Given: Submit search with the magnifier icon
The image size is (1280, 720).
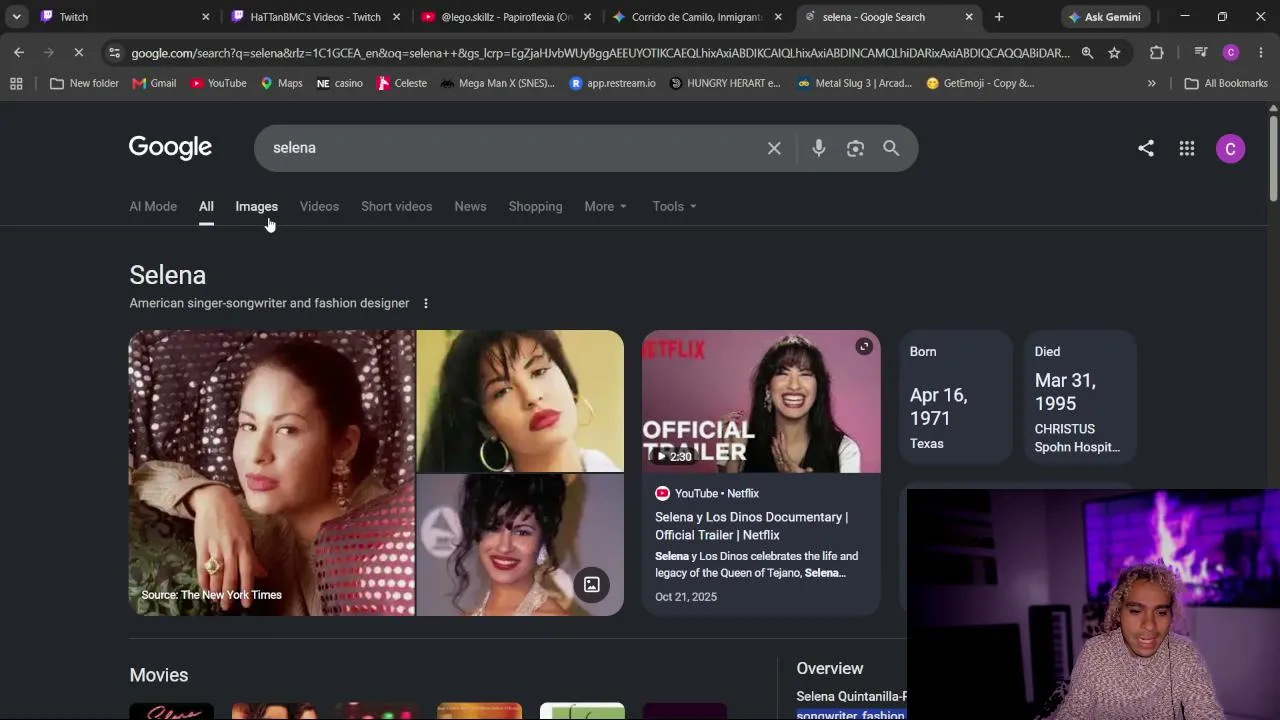Looking at the screenshot, I should pos(891,148).
